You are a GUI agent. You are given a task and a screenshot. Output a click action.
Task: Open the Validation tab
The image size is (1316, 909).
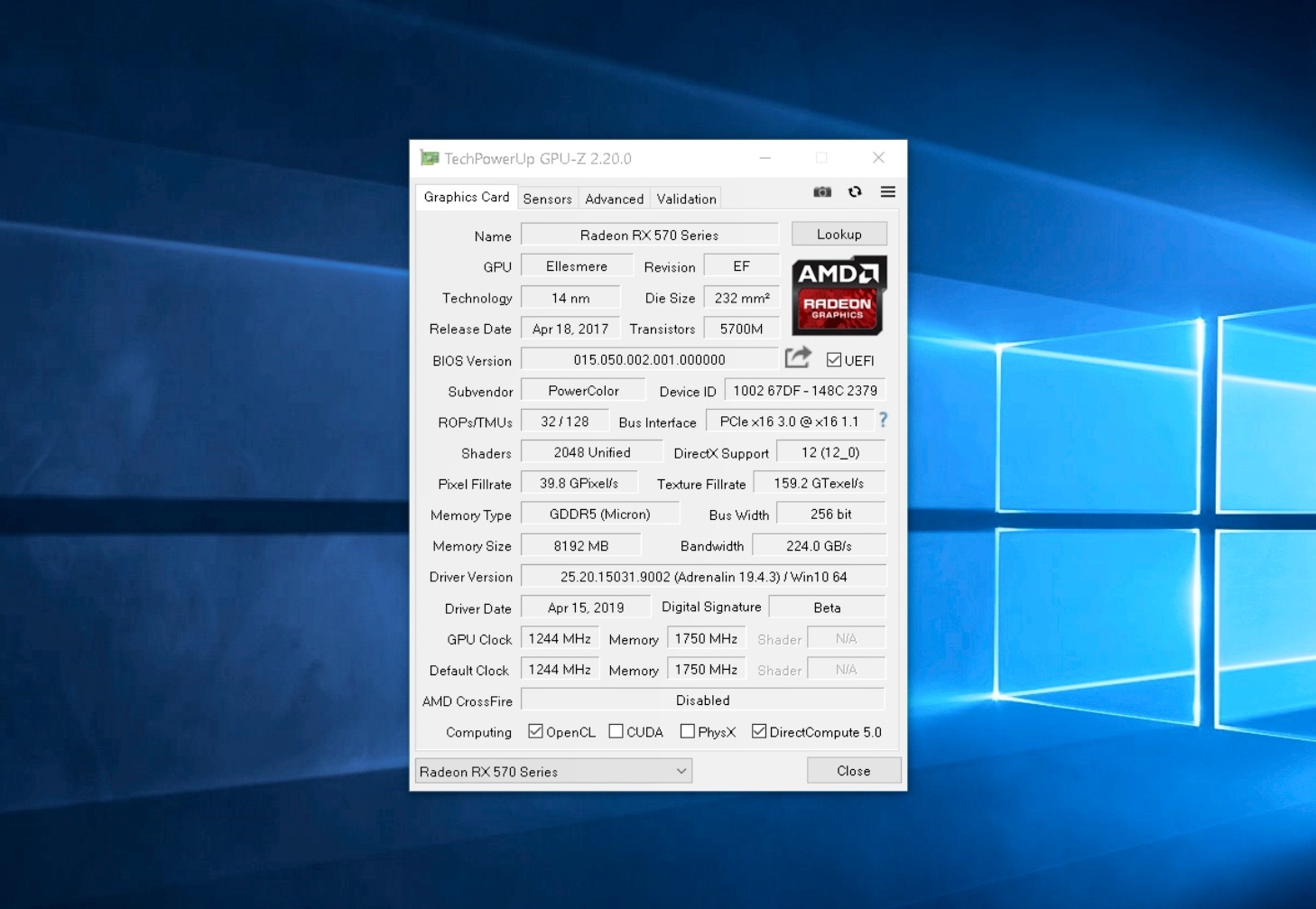686,199
